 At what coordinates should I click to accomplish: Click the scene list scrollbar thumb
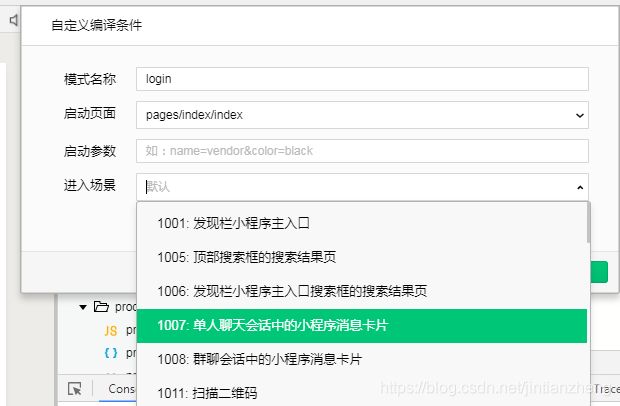(x=588, y=223)
